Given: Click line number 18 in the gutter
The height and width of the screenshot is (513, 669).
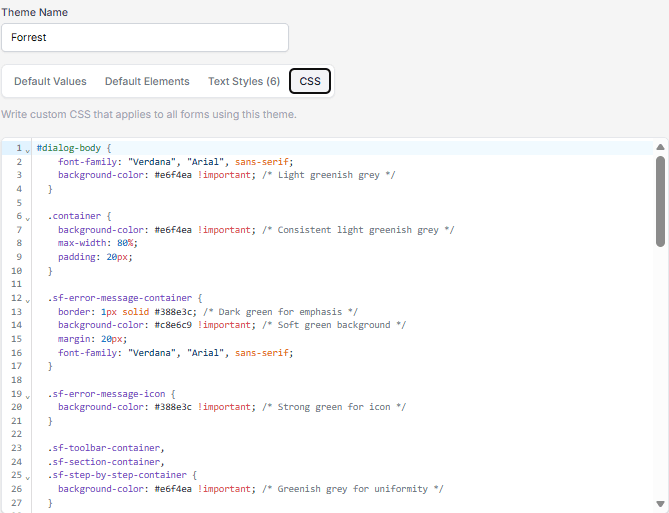Looking at the screenshot, I should pyautogui.click(x=16, y=379).
